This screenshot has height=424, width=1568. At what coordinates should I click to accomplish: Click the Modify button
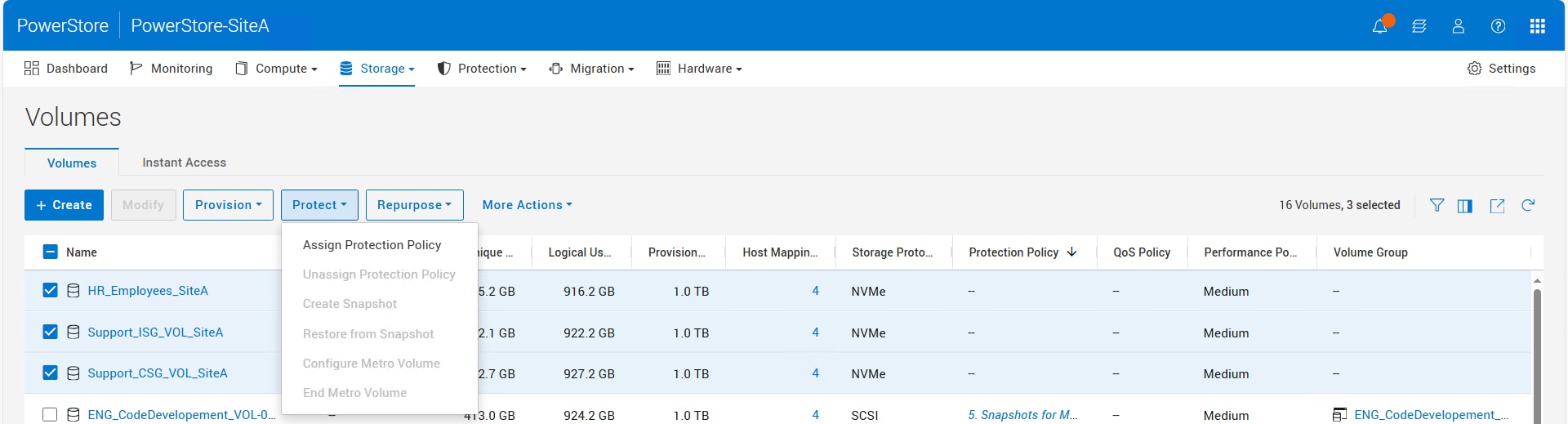tap(144, 205)
